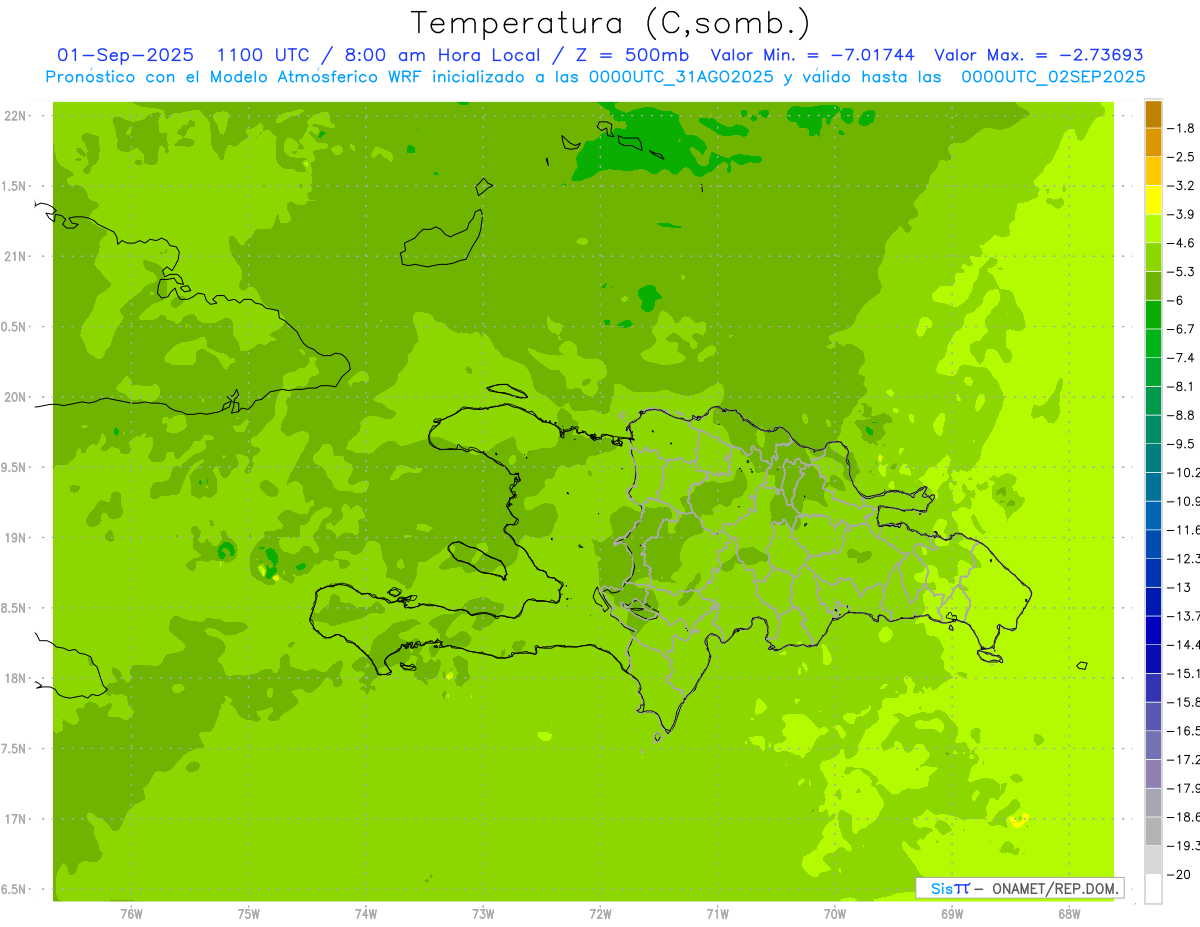Click the dark orange swatch above -1.8
Screen dimensions: 1200x927
1153,114
